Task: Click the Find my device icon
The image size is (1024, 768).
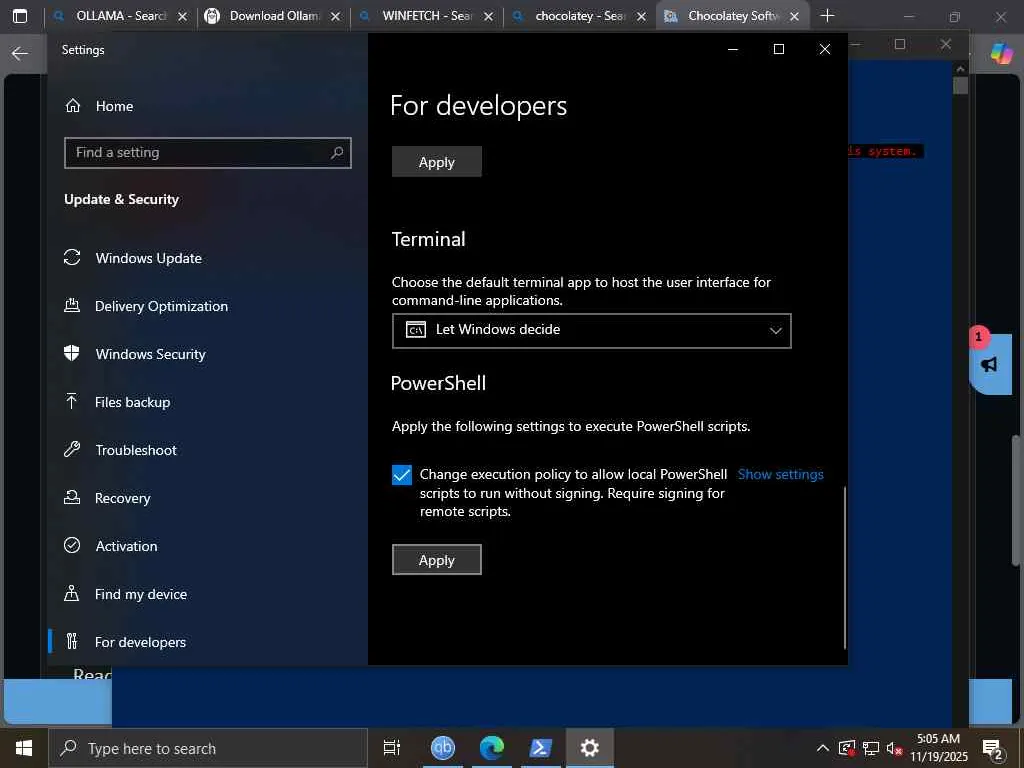Action: [72, 593]
